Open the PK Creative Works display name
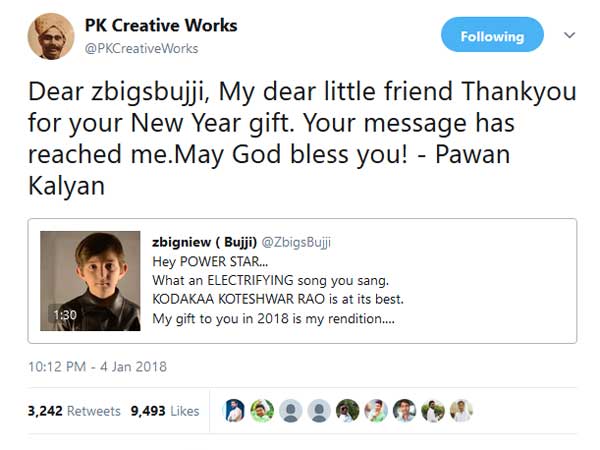600x450 pixels. [x=160, y=25]
